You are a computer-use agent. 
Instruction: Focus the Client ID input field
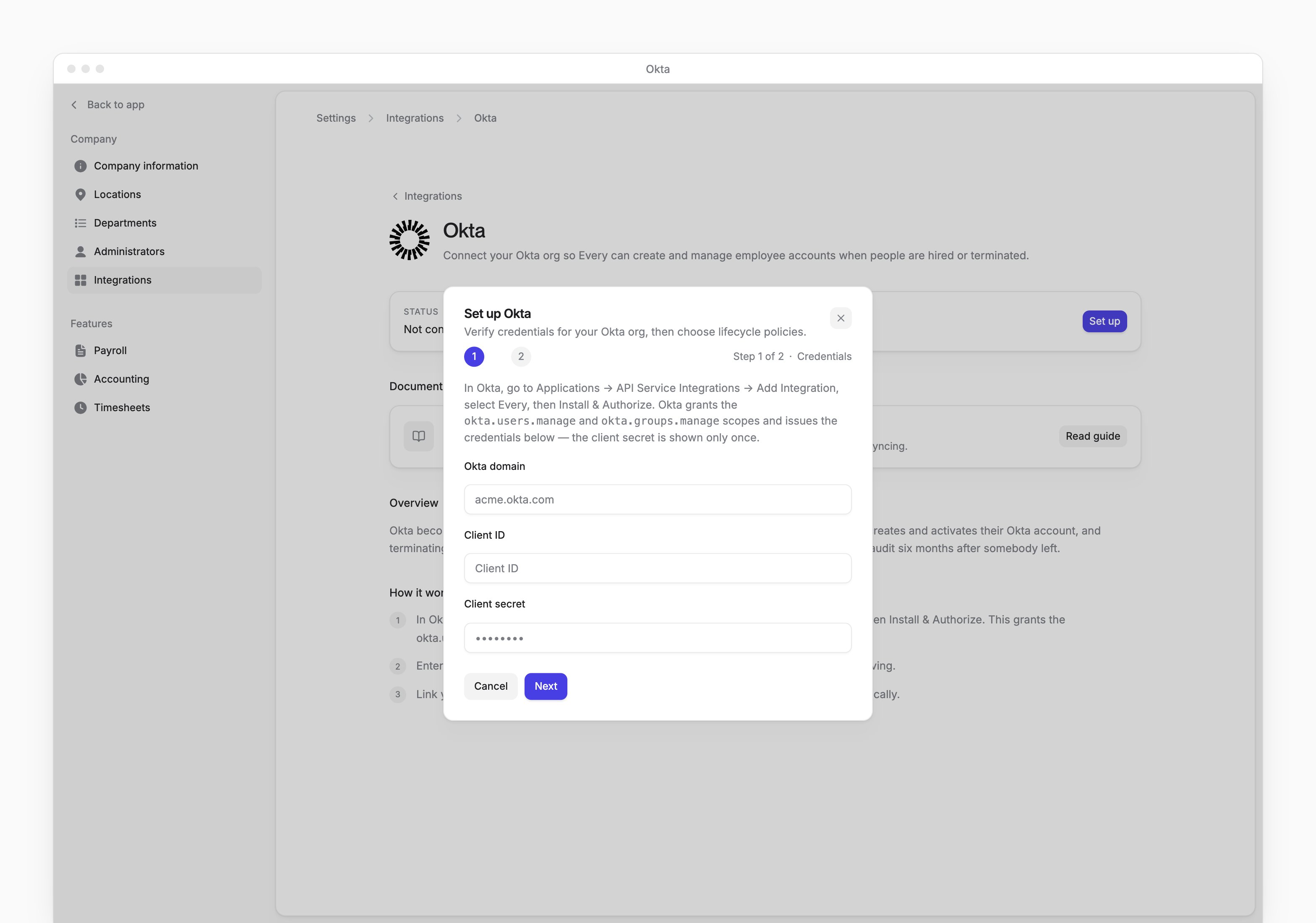[x=658, y=568]
